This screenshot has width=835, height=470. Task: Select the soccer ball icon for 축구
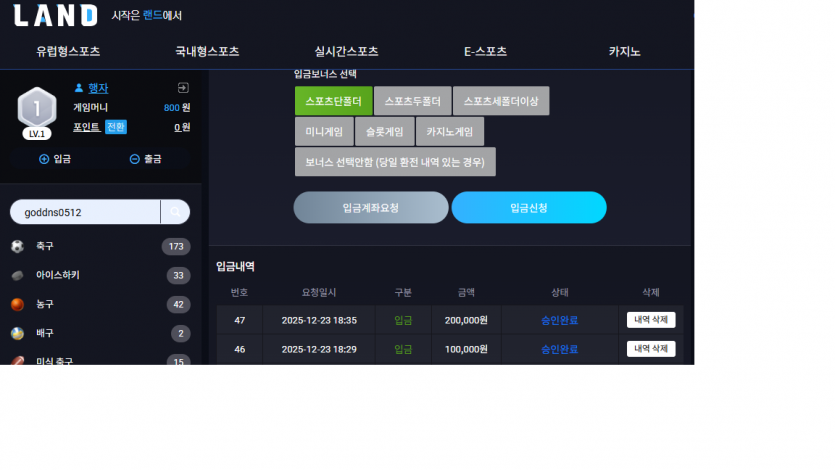point(18,246)
